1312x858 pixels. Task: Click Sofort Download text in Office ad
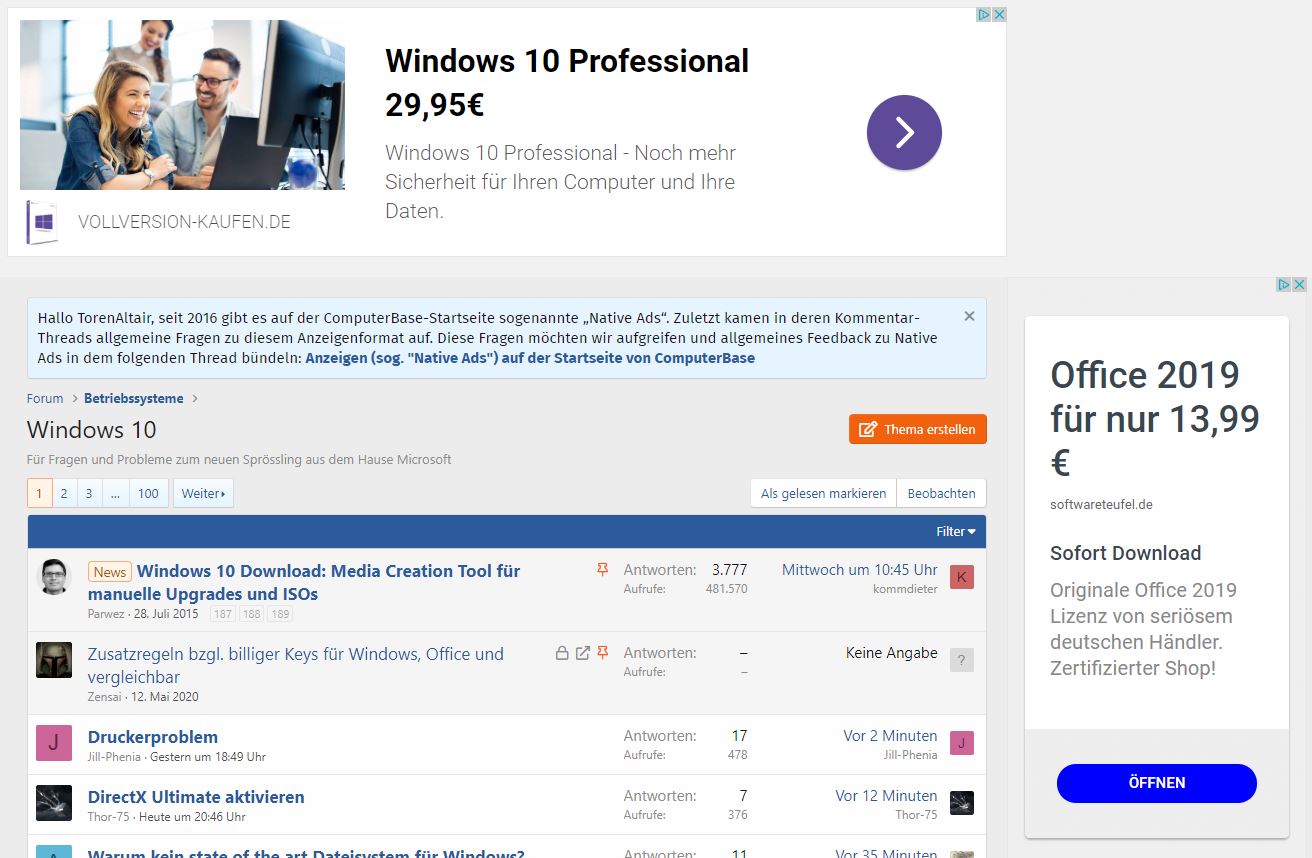1125,553
